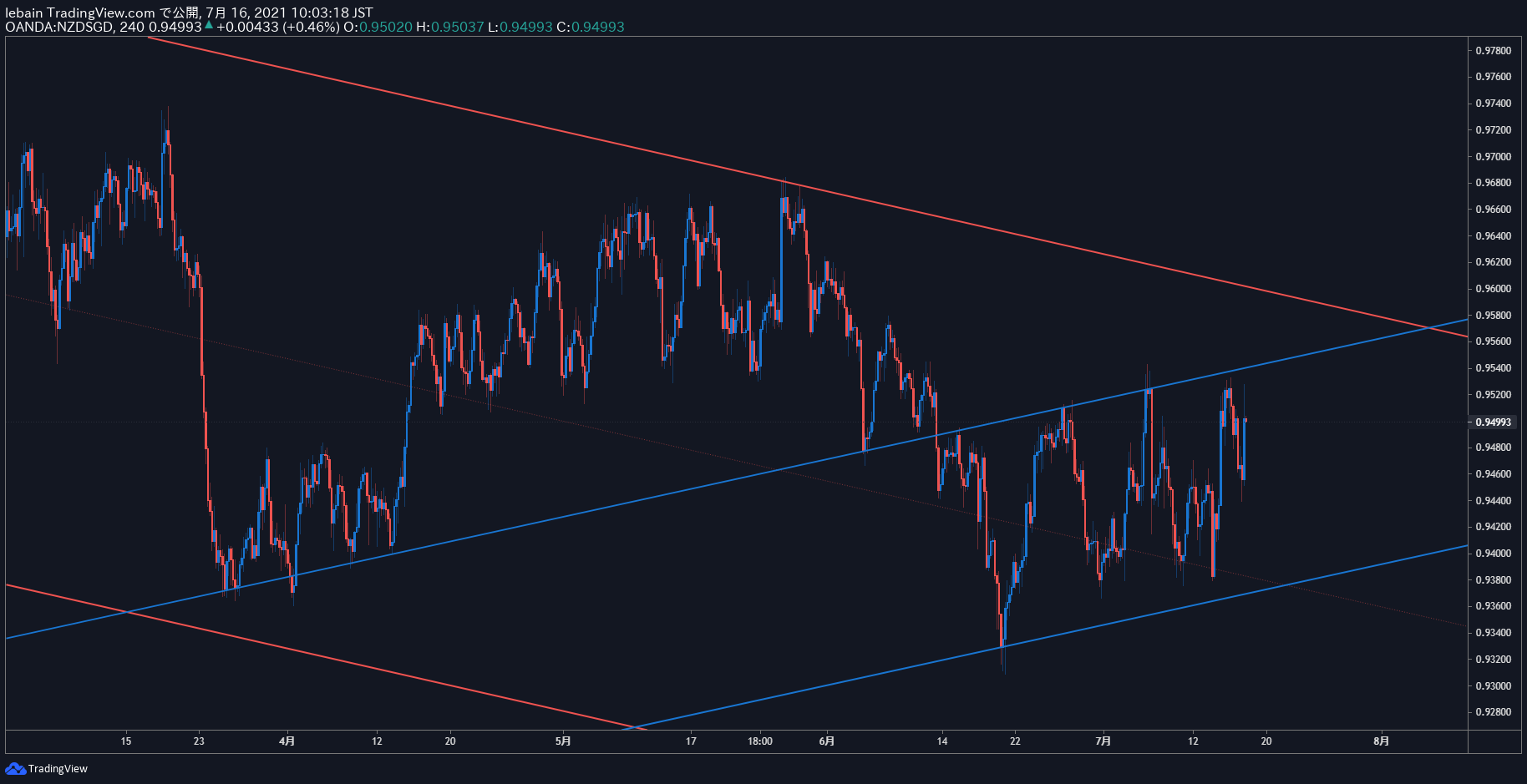
Task: Click the 15 date label on time axis
Action: [126, 741]
